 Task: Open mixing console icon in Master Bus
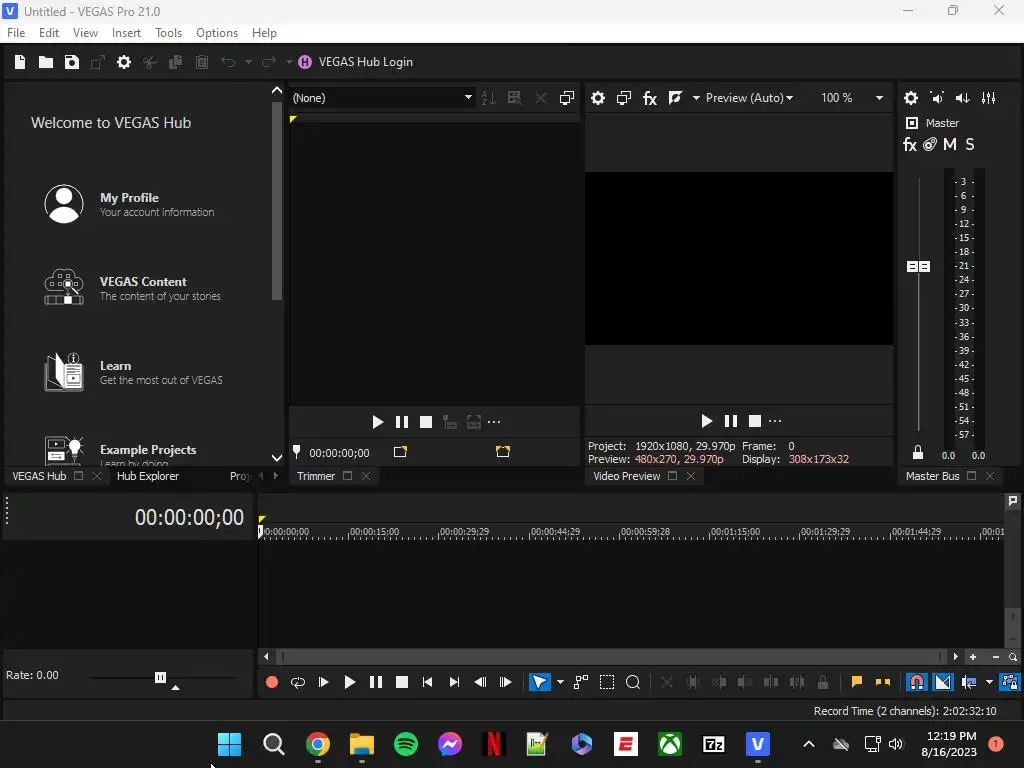point(989,98)
